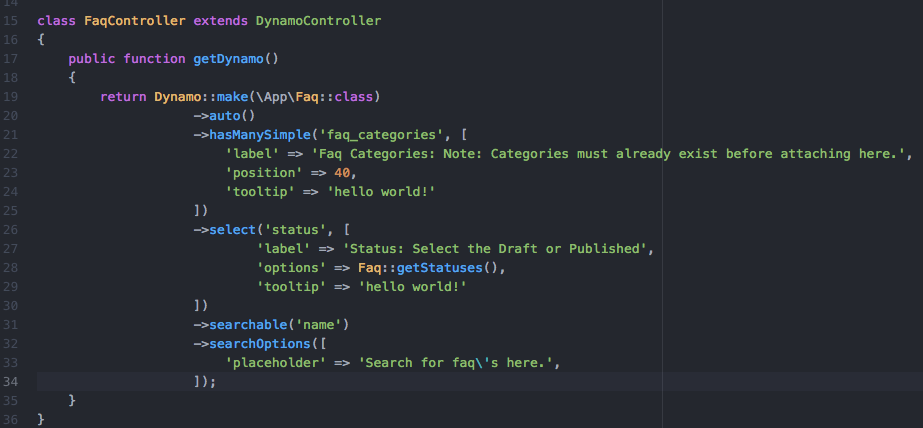This screenshot has height=428, width=923.
Task: Click the 'tooltip' key on line 29
Action: [291, 287]
